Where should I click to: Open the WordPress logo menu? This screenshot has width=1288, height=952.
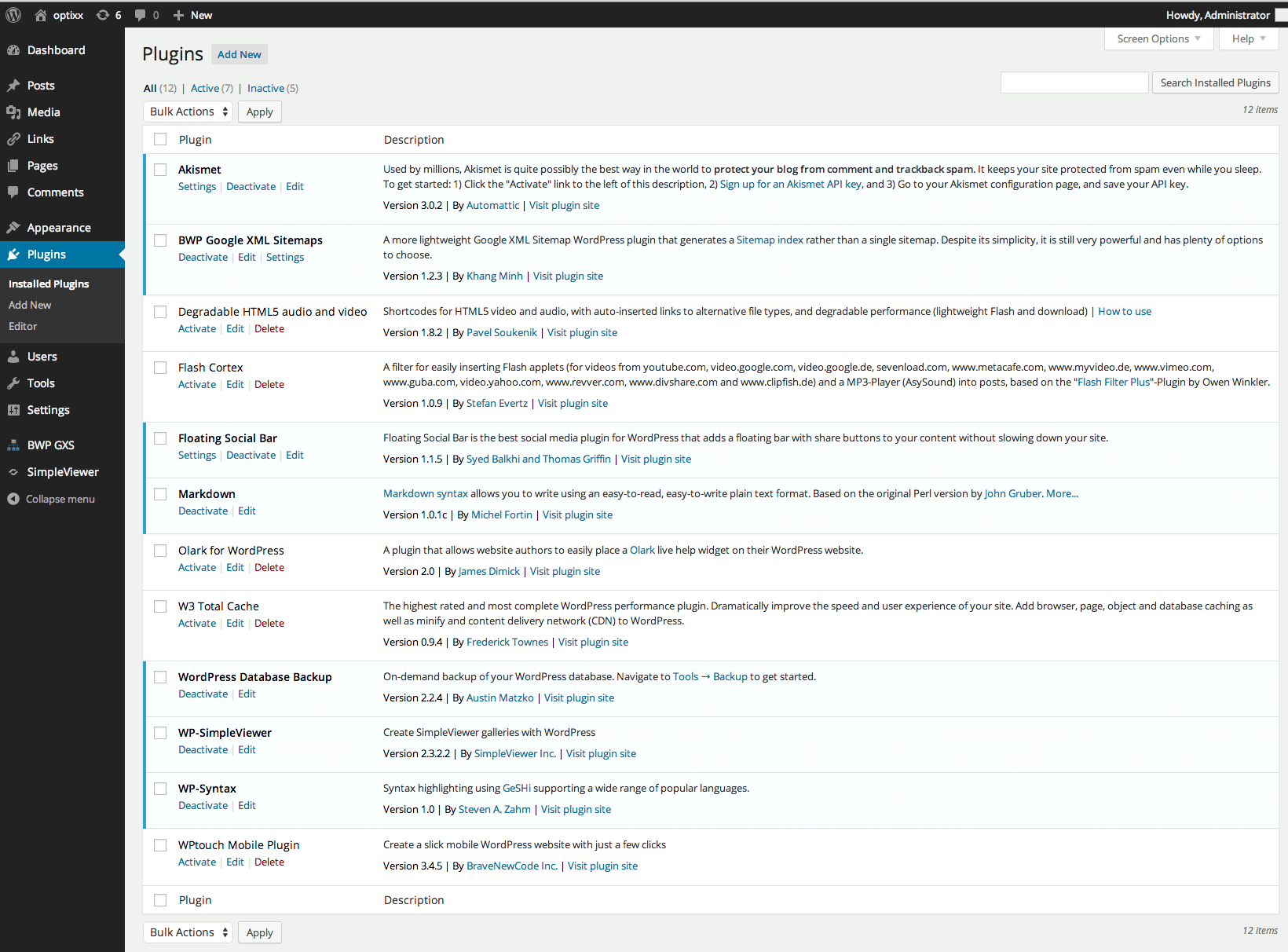[13, 15]
